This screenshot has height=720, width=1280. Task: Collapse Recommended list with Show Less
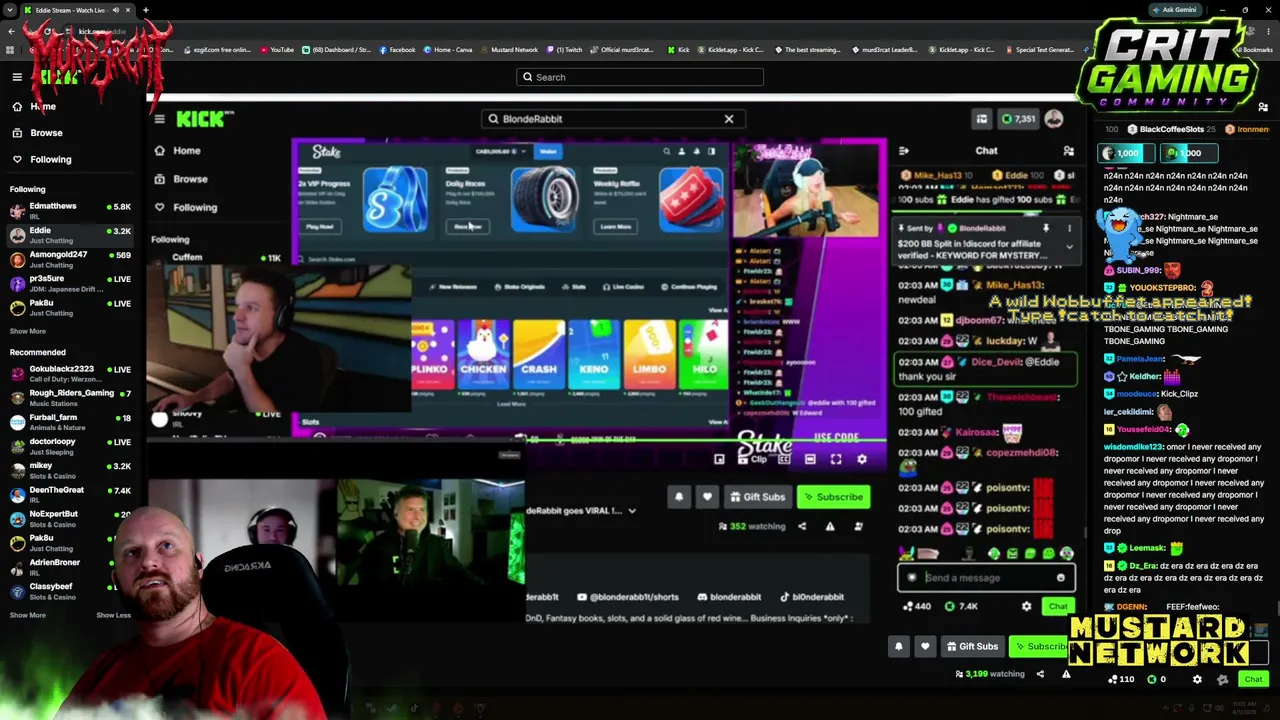pyautogui.click(x=113, y=615)
